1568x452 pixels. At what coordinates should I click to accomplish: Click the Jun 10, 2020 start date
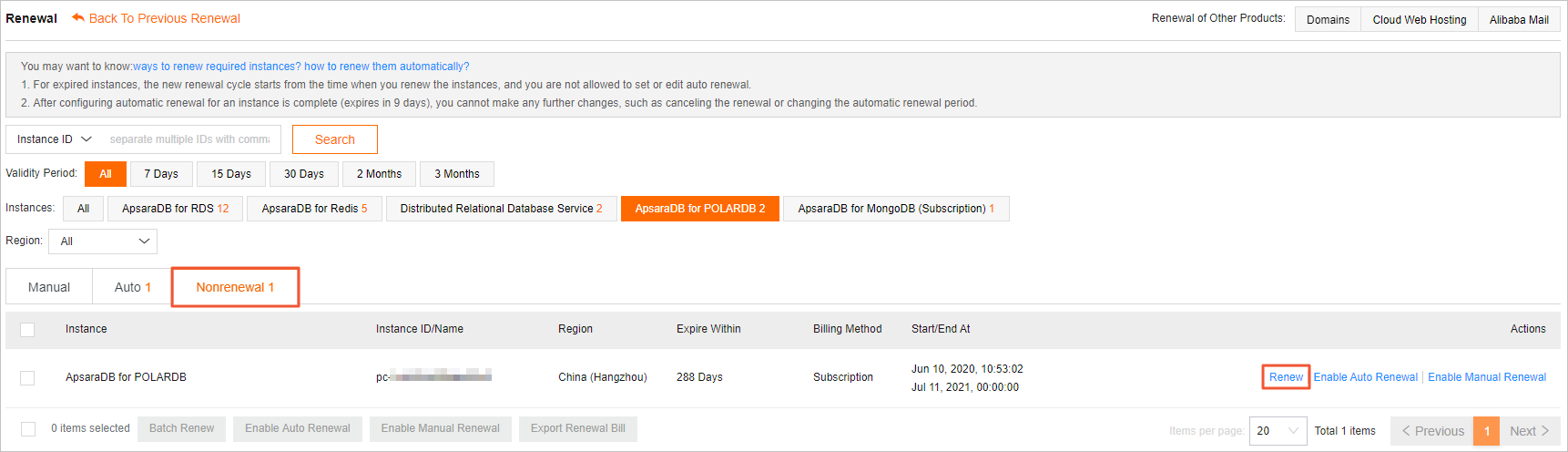pos(967,369)
